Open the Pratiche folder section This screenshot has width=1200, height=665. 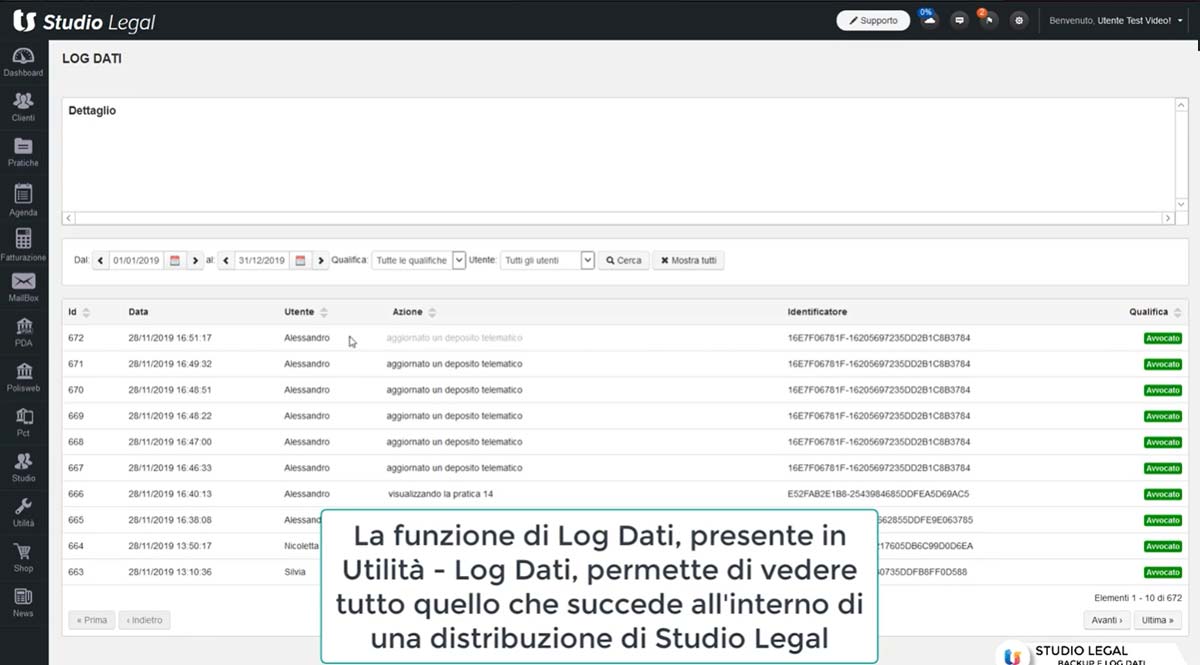pos(23,152)
